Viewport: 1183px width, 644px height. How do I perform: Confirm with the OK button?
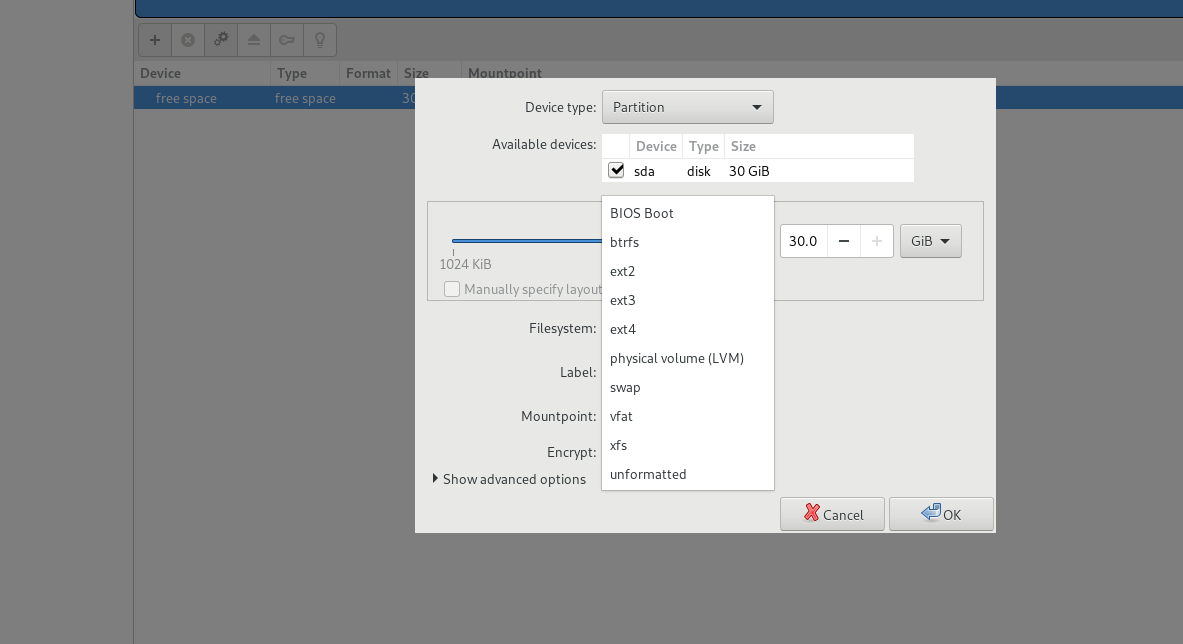click(941, 514)
